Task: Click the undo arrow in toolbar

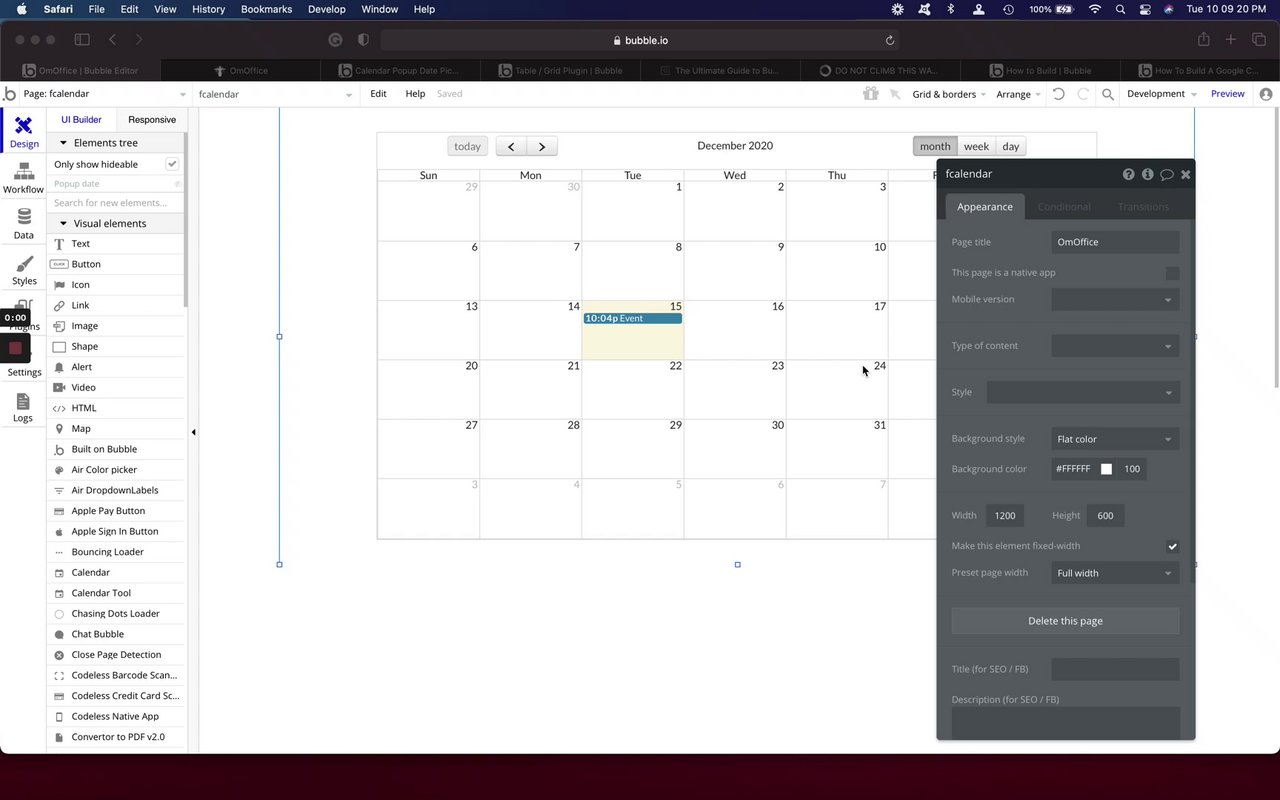Action: (1058, 94)
